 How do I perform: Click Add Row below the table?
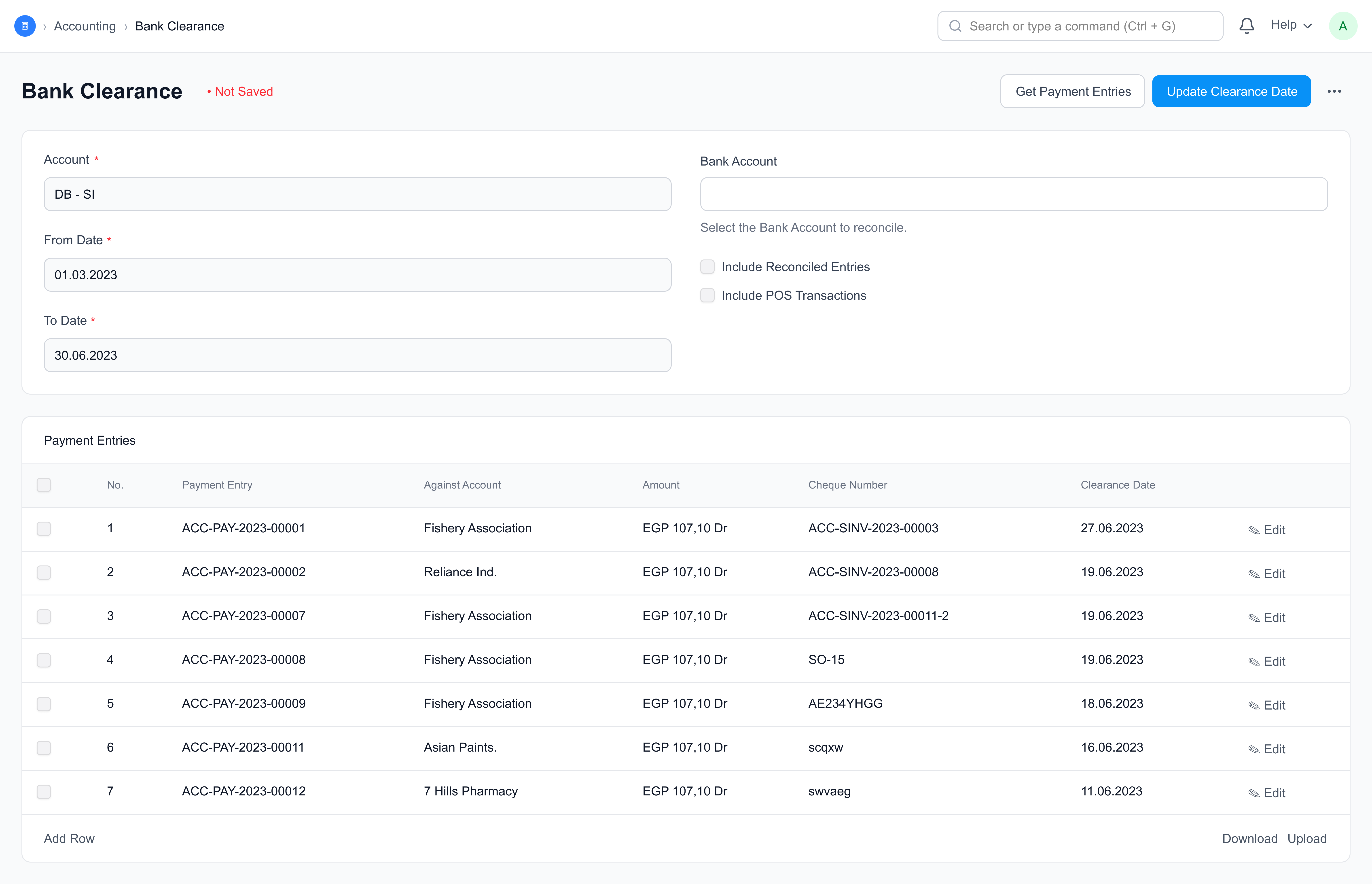click(69, 838)
